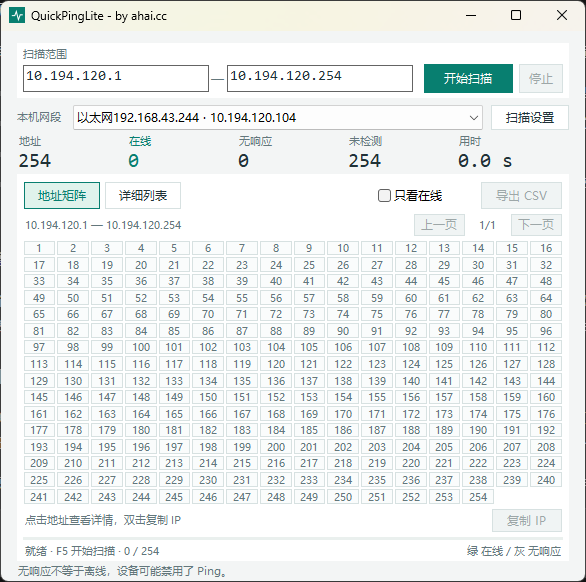Click the QuickPingLite app icon in title bar
Image resolution: width=586 pixels, height=582 pixels.
17,16
